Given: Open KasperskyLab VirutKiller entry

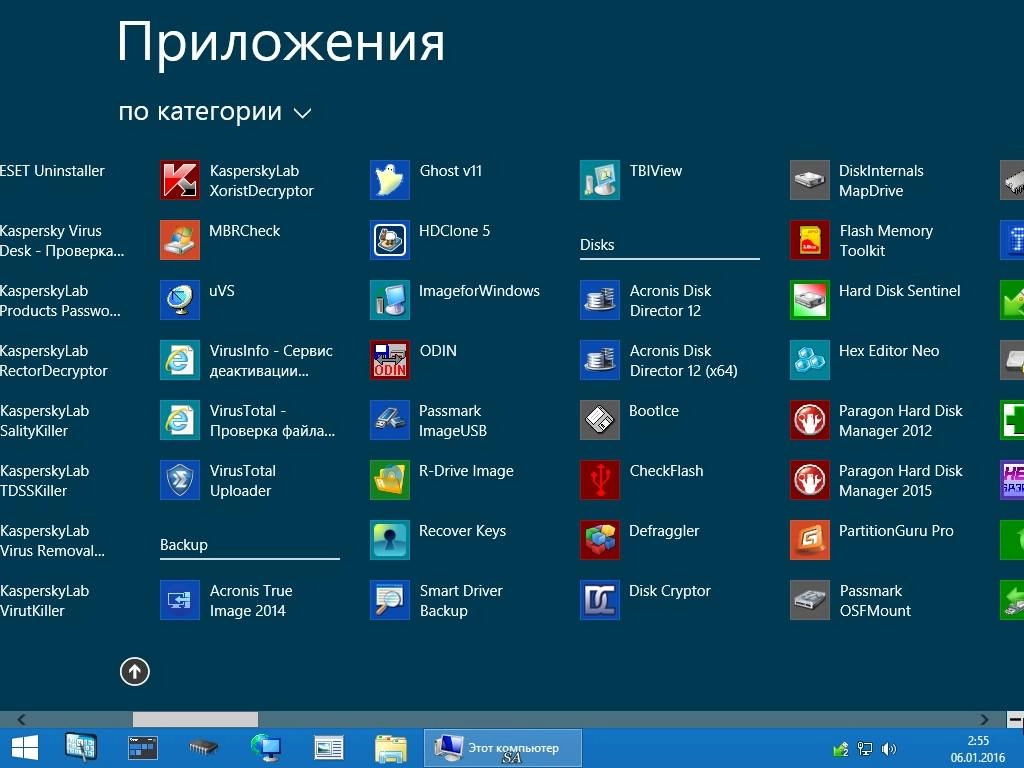Looking at the screenshot, I should (44, 600).
